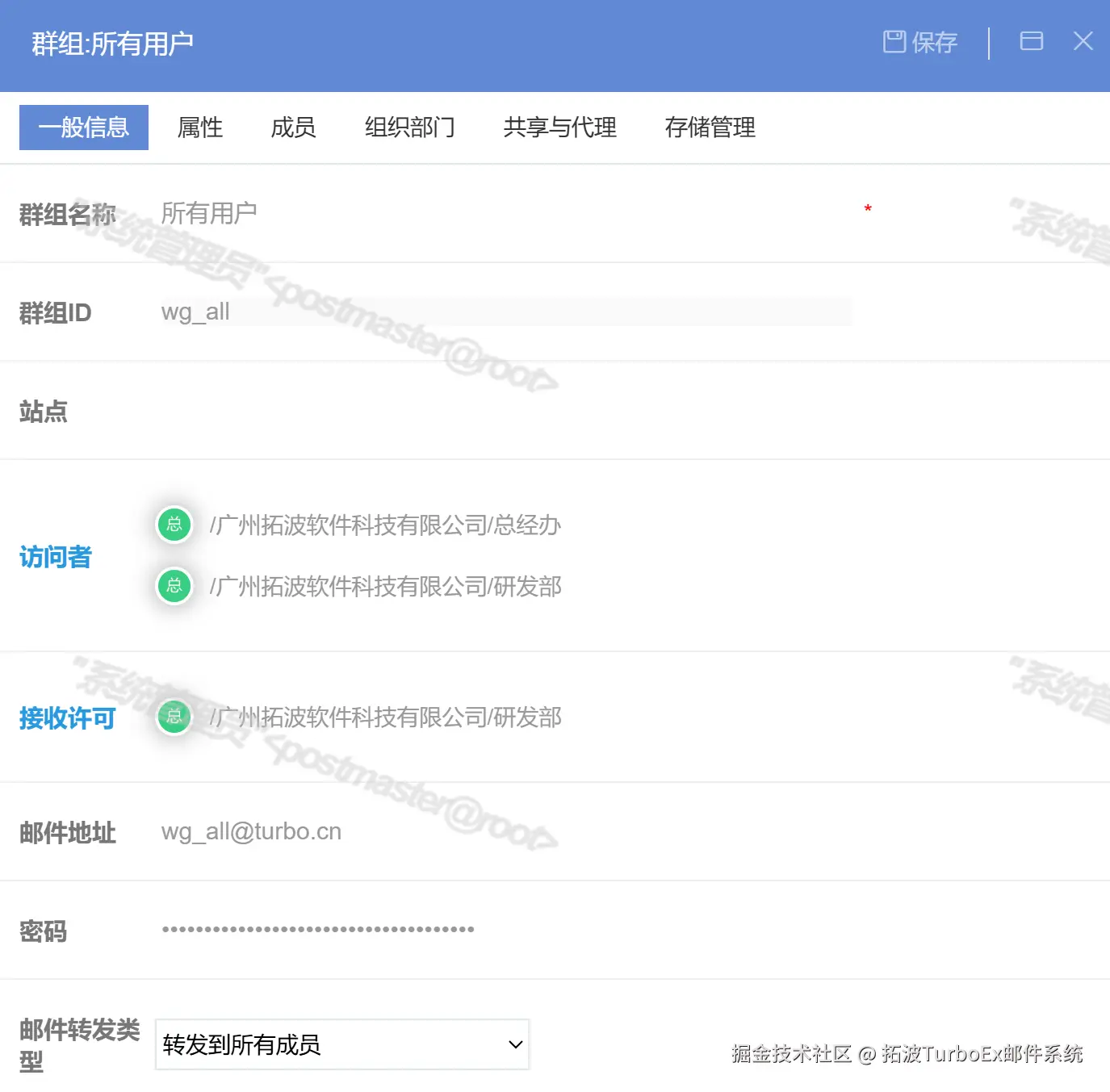Switch to the 存储管理 tab

tap(710, 128)
